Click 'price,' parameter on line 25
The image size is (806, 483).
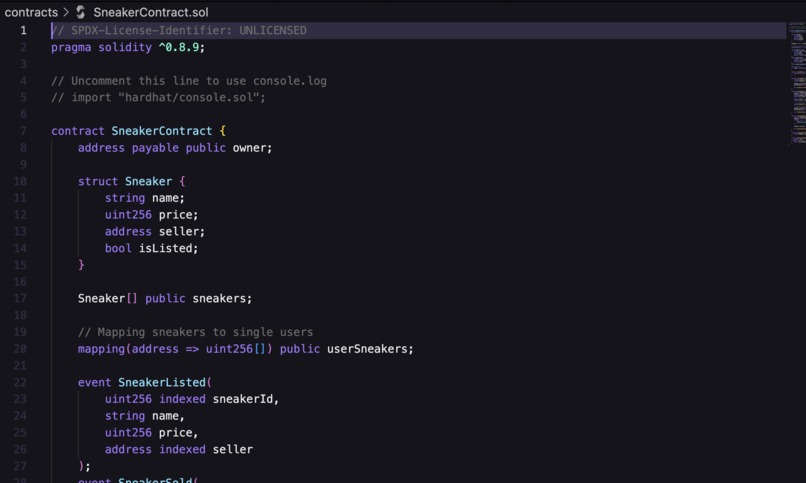coord(178,433)
